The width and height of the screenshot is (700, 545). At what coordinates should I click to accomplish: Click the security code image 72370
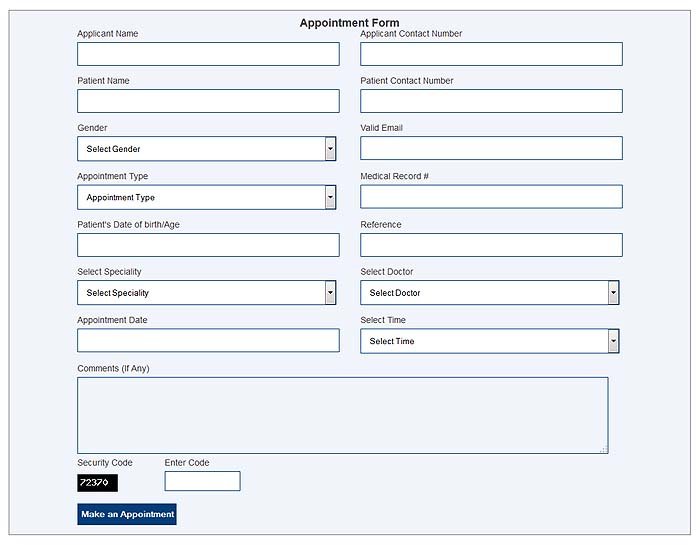[x=97, y=483]
